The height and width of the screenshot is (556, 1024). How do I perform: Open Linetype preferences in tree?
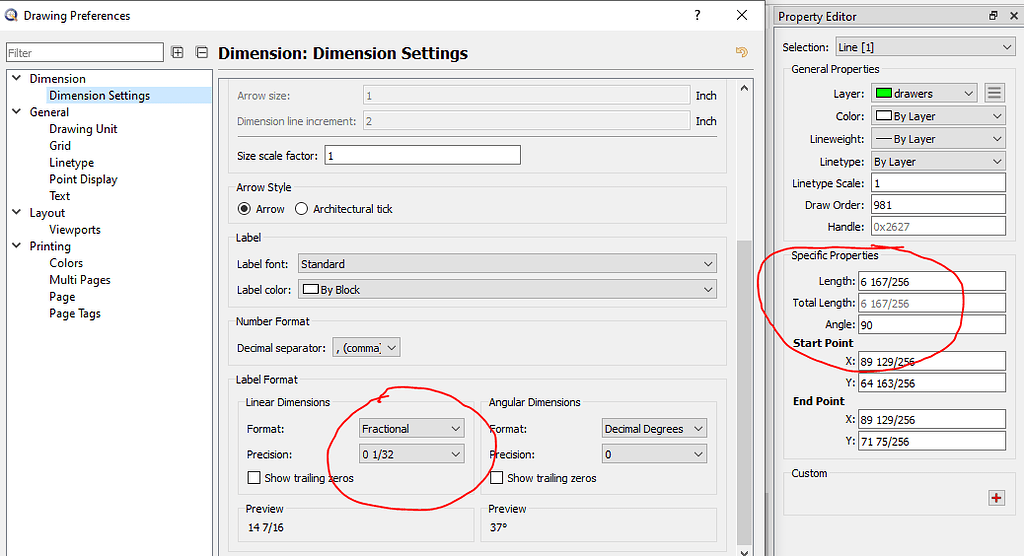[x=71, y=163]
